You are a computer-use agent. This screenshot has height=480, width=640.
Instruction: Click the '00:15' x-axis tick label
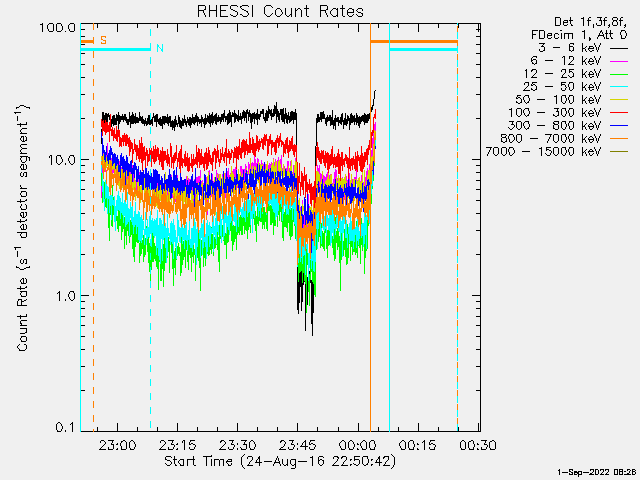[418, 444]
